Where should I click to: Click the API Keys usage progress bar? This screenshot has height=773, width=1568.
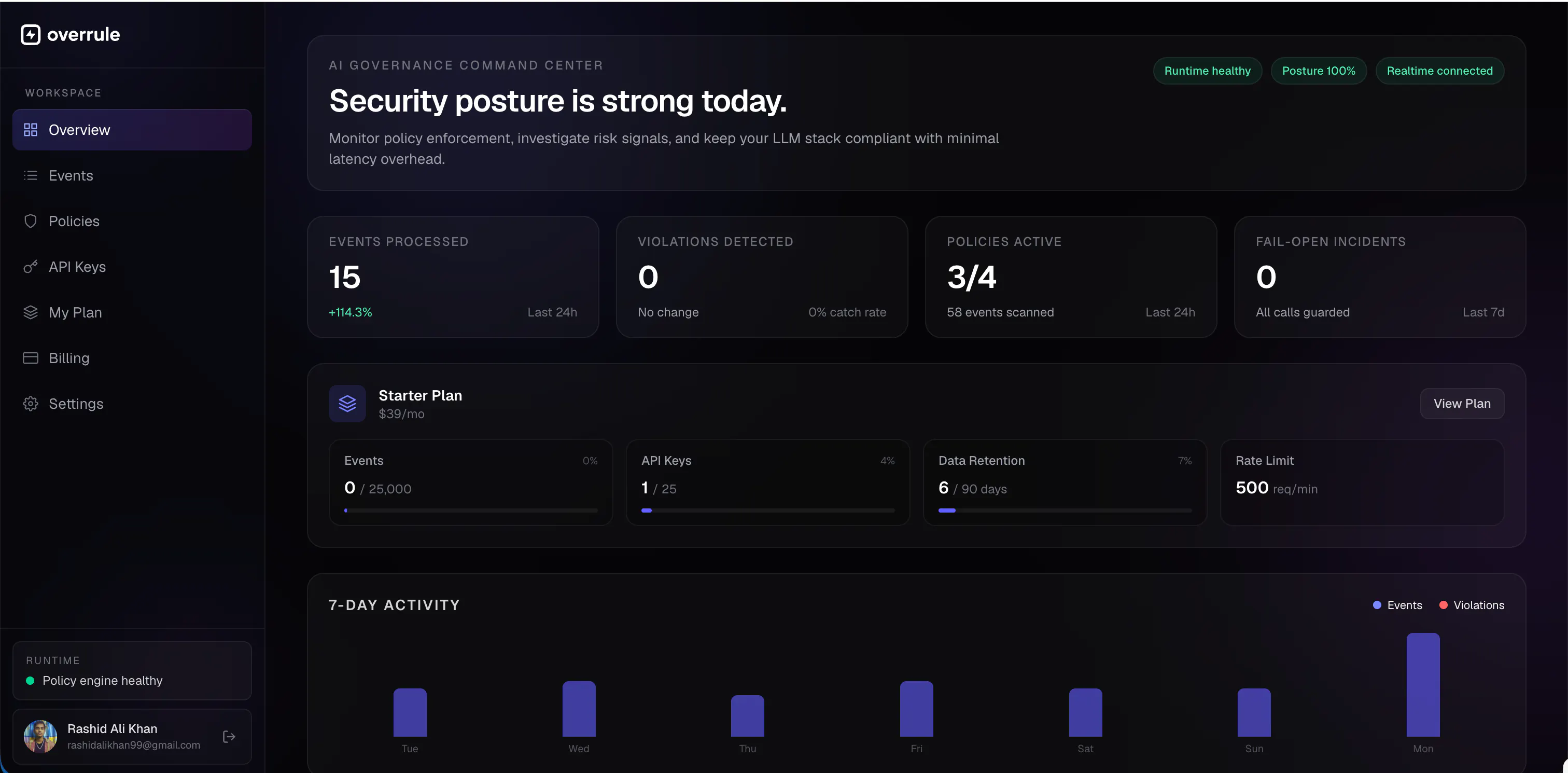(767, 510)
